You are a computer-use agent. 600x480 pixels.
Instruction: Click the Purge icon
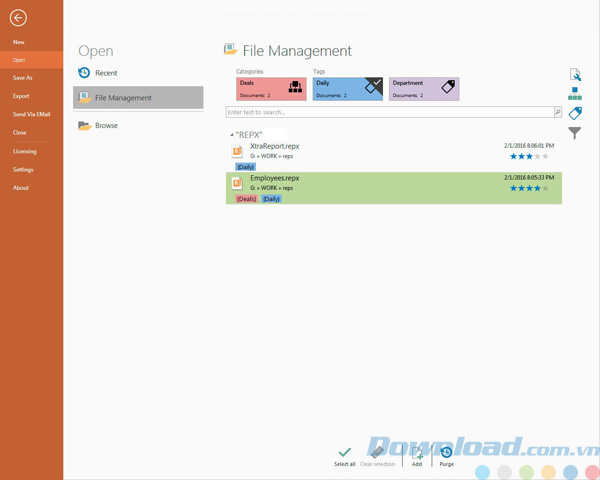click(446, 453)
